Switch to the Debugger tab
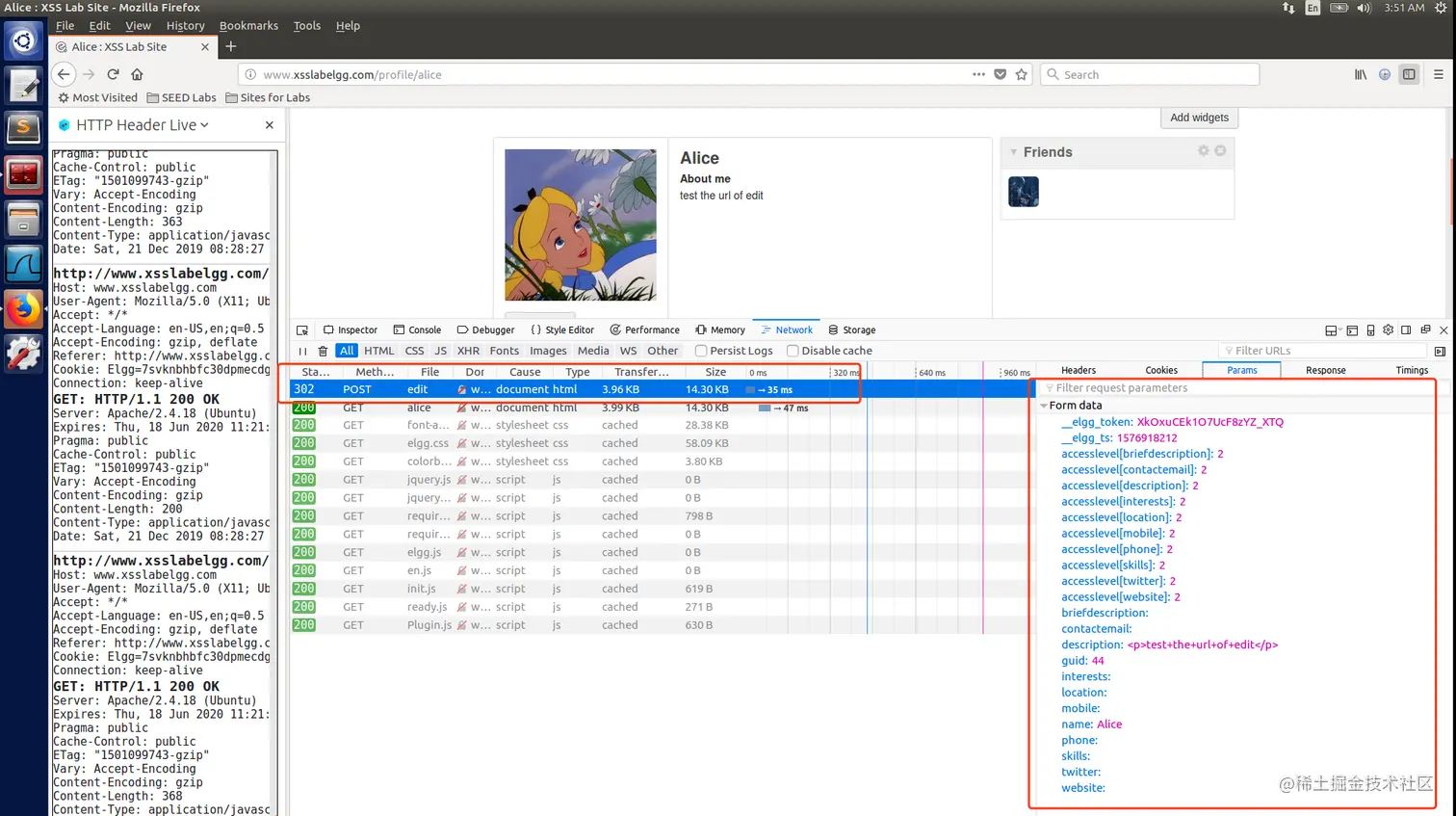Image resolution: width=1456 pixels, height=816 pixels. pos(486,329)
